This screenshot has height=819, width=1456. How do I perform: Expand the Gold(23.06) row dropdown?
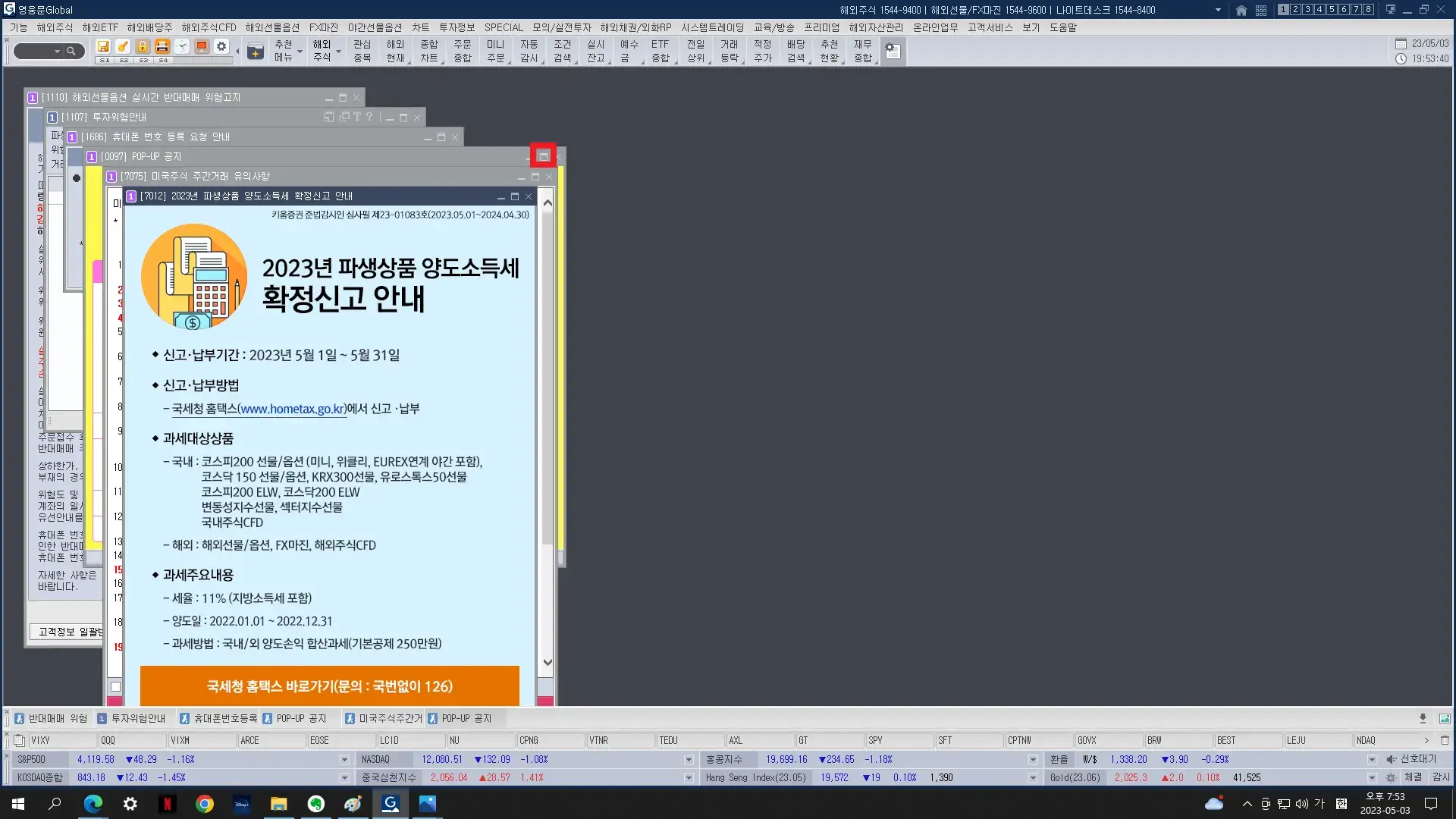coord(1372,777)
